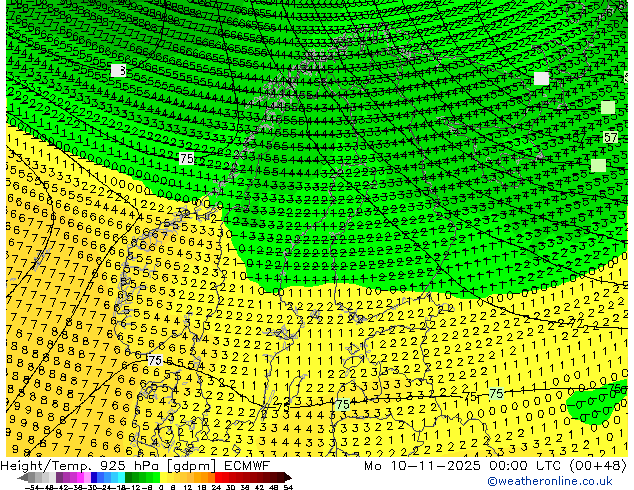This screenshot has width=634, height=490.
Task: Click the 75 contour label in green area
Action: tap(186, 158)
